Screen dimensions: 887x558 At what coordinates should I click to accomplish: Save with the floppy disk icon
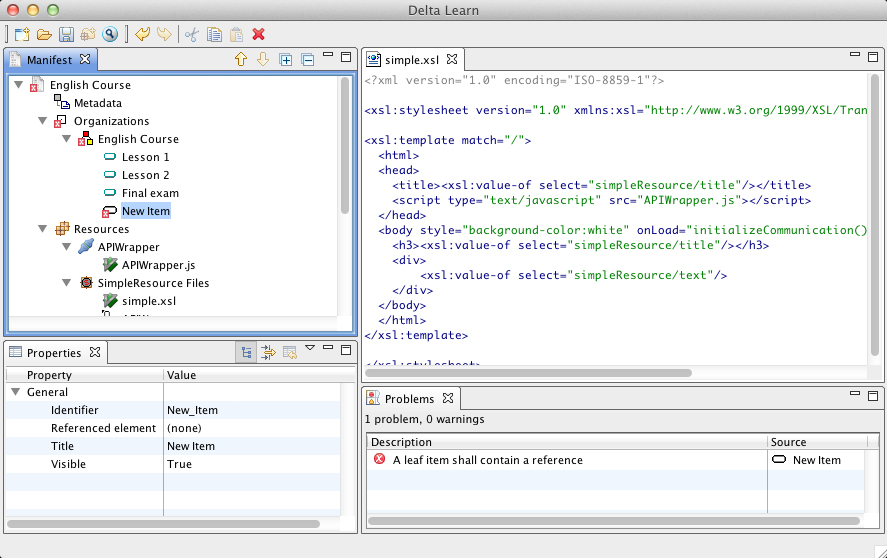pos(66,35)
